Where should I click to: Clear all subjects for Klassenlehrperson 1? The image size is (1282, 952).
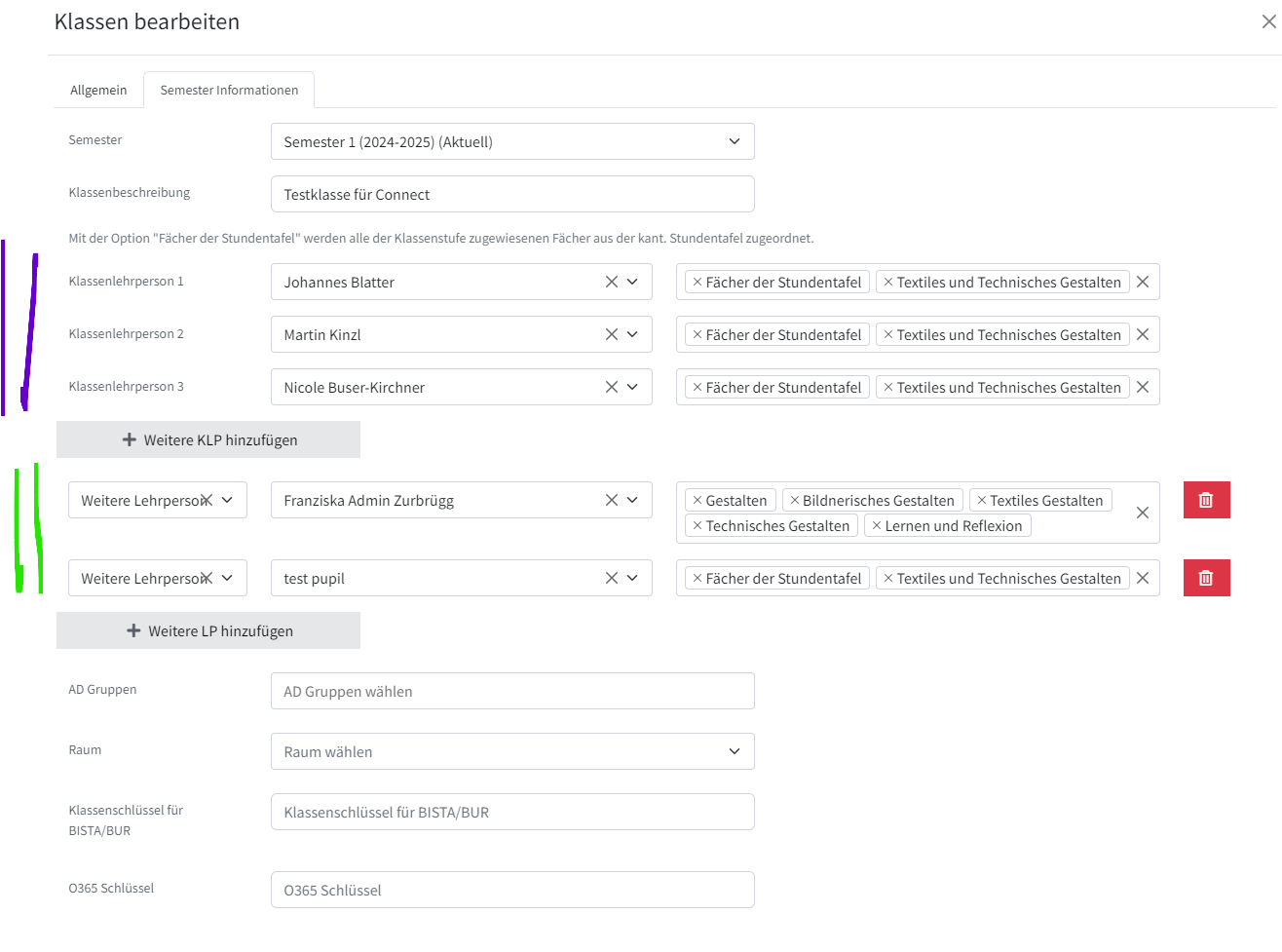[1143, 282]
